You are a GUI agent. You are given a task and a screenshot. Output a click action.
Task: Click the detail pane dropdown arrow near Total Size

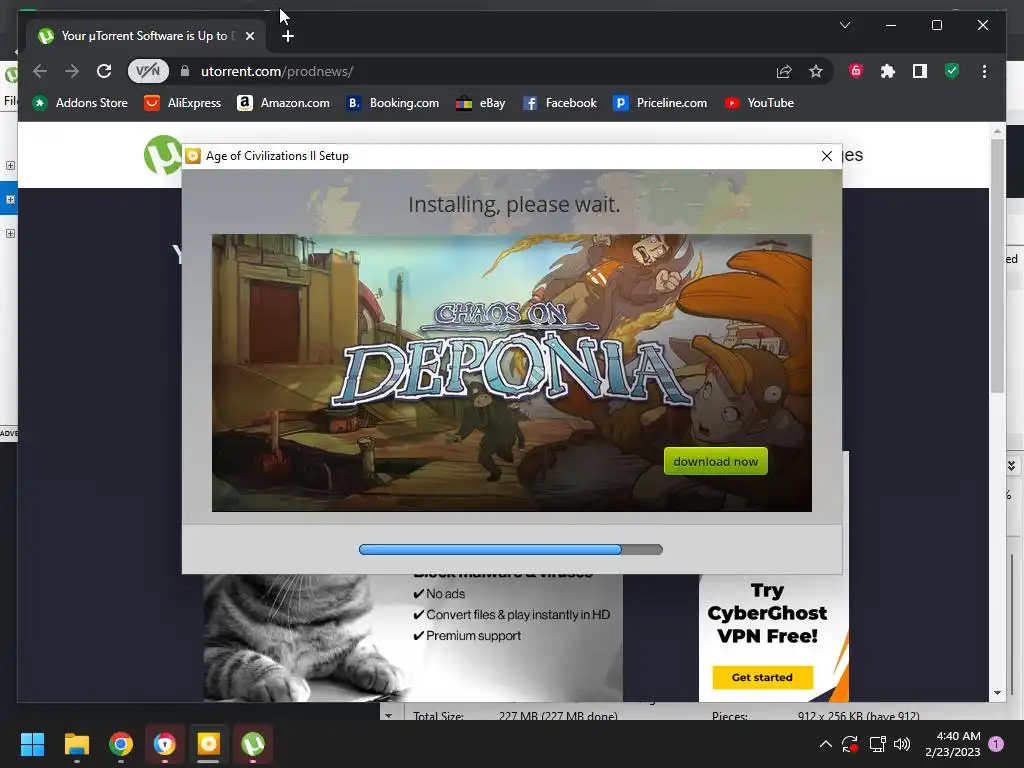[389, 715]
